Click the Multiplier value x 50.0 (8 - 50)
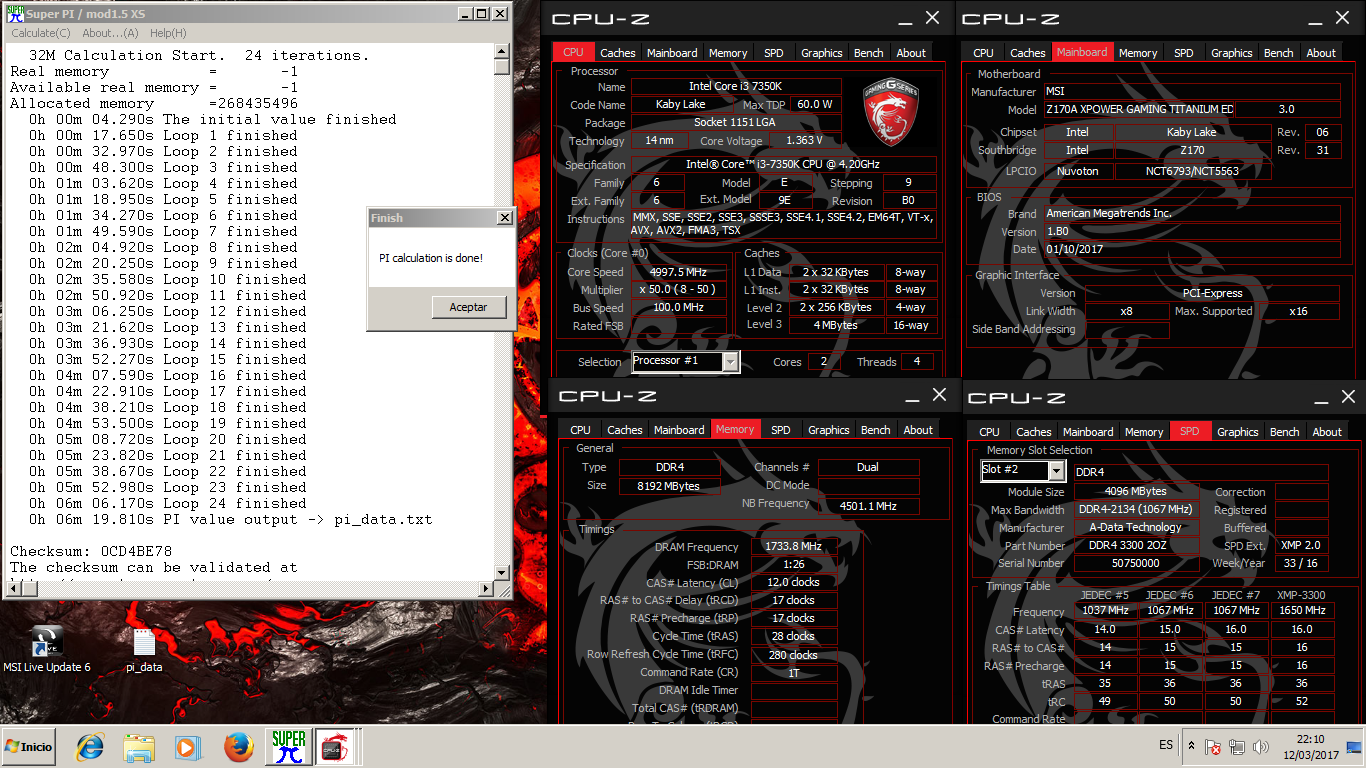Image resolution: width=1366 pixels, height=768 pixels. (677, 290)
